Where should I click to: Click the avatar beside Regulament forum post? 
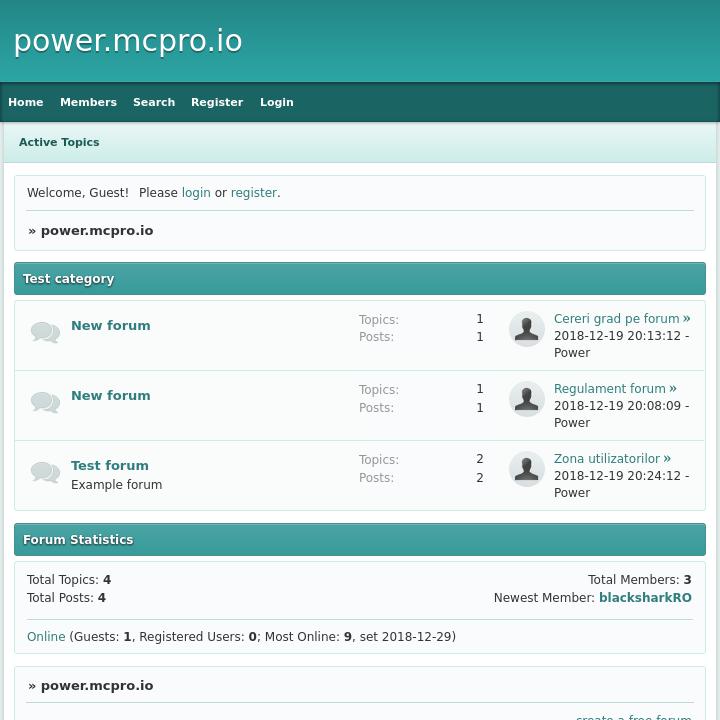[526, 399]
